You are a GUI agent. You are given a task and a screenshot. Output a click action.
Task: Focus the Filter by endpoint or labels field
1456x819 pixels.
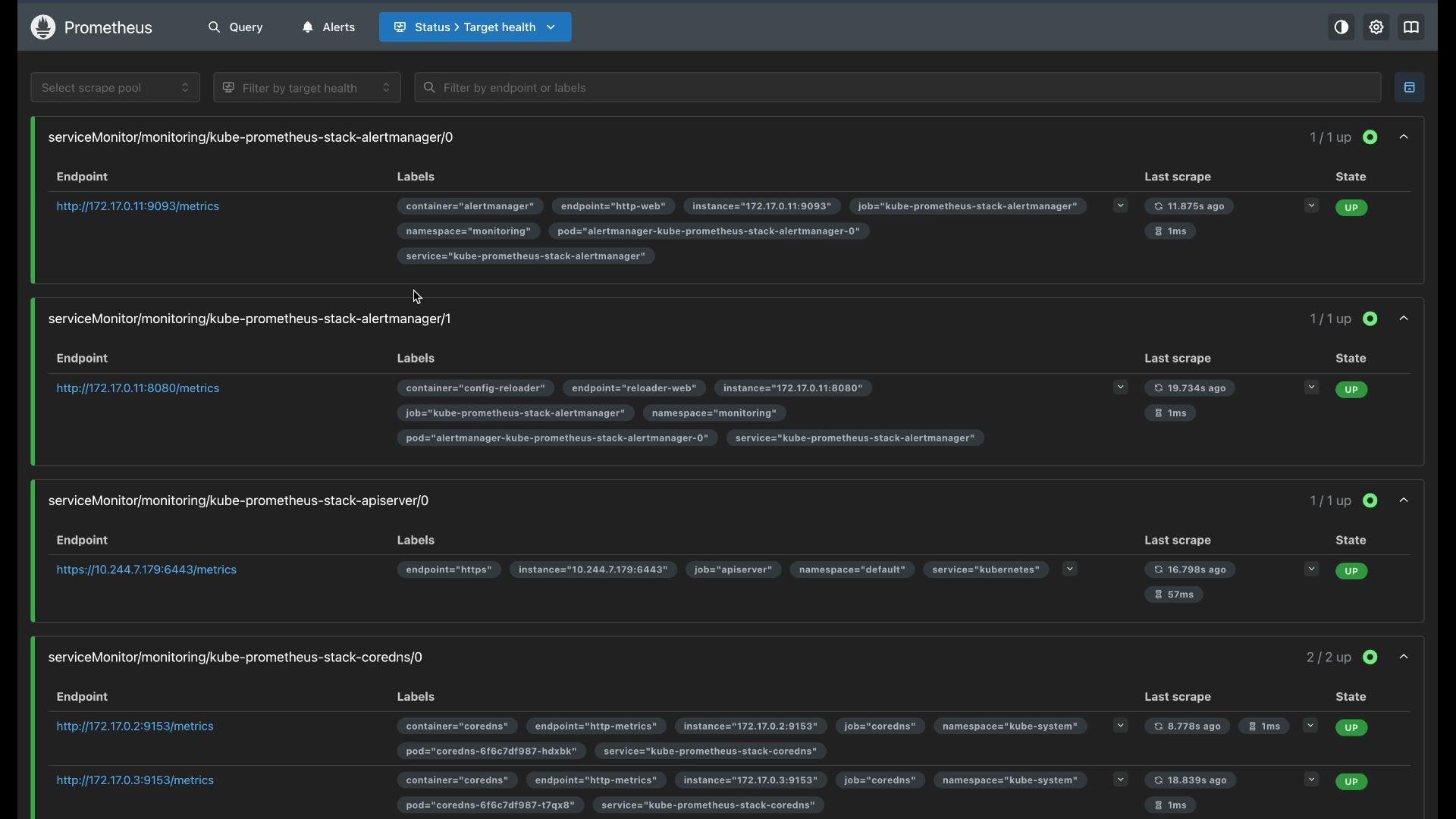pyautogui.click(x=898, y=88)
